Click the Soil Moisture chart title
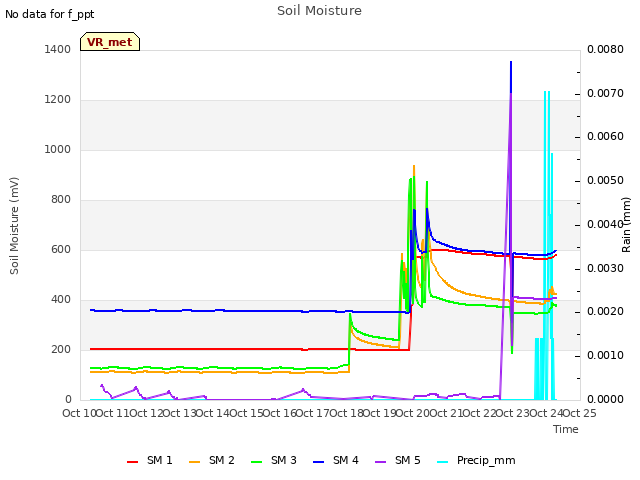The image size is (640, 480). 319,11
